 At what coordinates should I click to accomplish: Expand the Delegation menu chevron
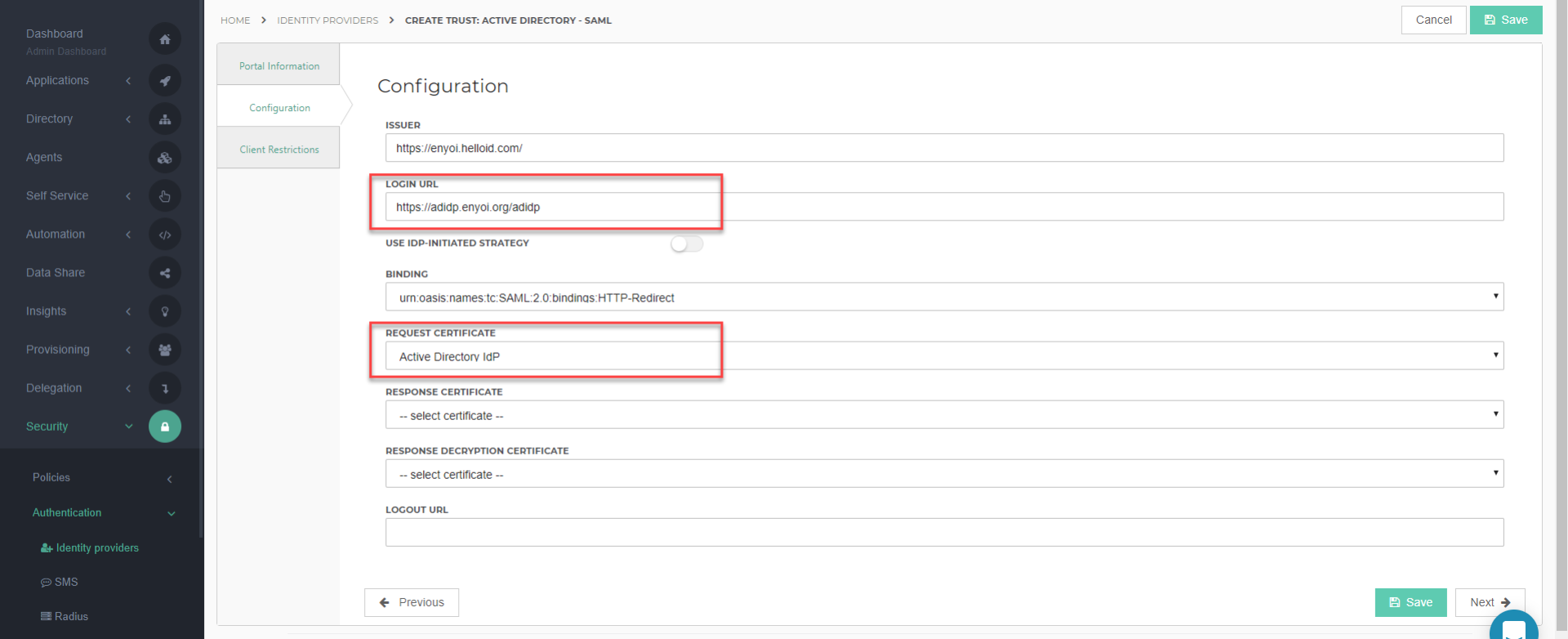128,388
